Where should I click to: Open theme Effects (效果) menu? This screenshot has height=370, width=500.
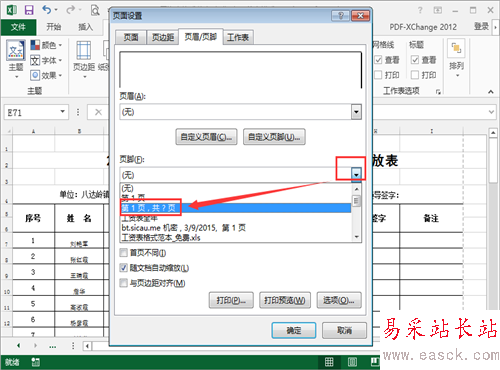[x=46, y=75]
